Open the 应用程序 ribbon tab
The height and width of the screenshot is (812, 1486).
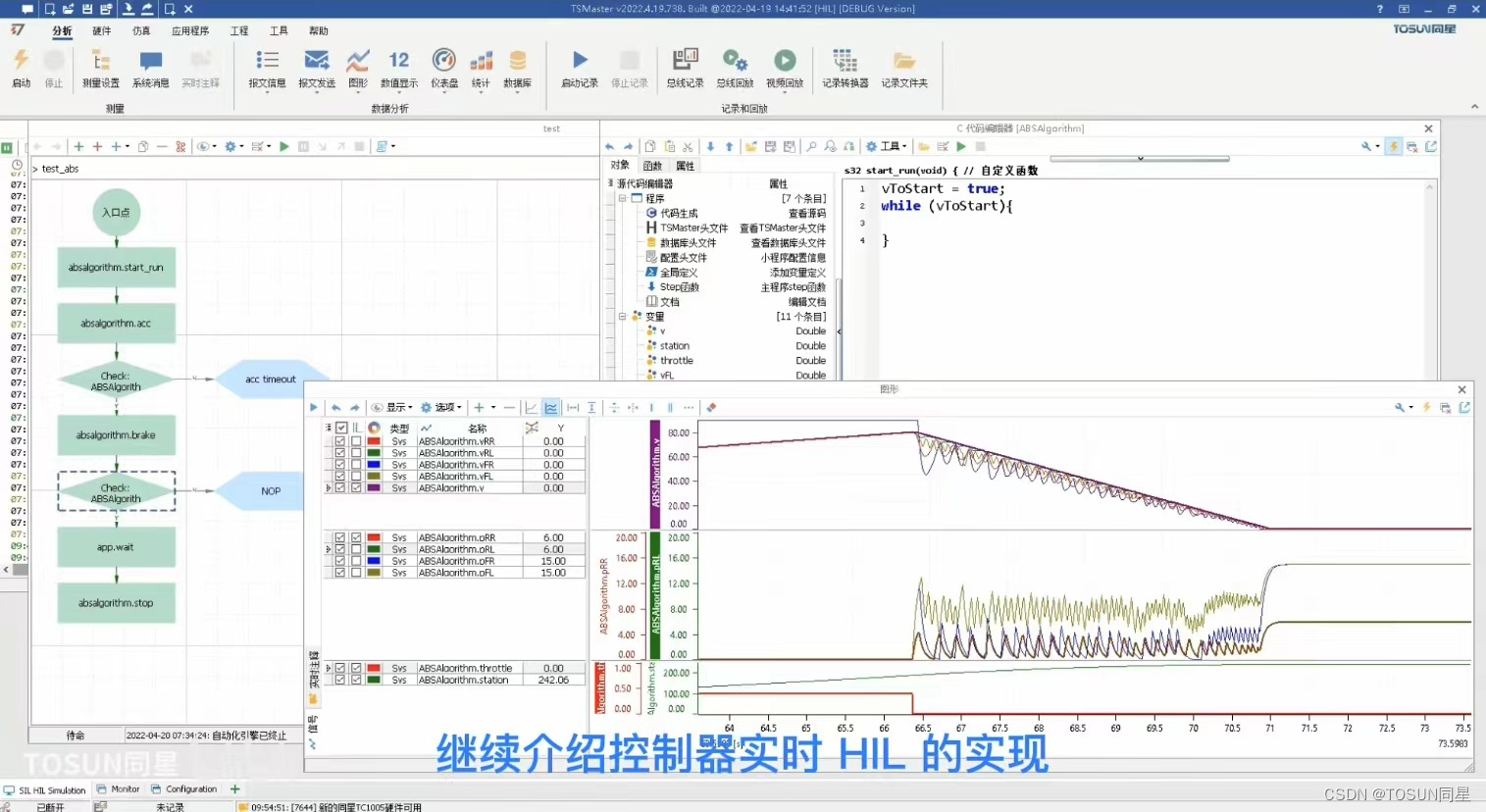pyautogui.click(x=190, y=30)
